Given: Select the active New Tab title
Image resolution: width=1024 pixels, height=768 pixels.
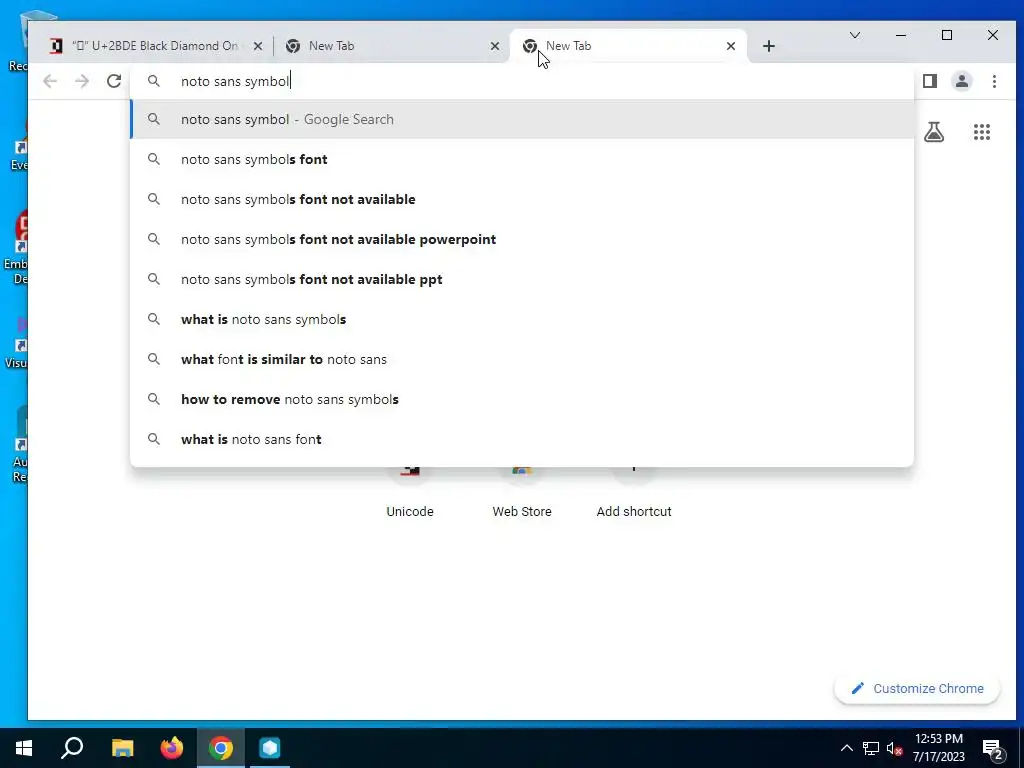Looking at the screenshot, I should click(x=568, y=46).
